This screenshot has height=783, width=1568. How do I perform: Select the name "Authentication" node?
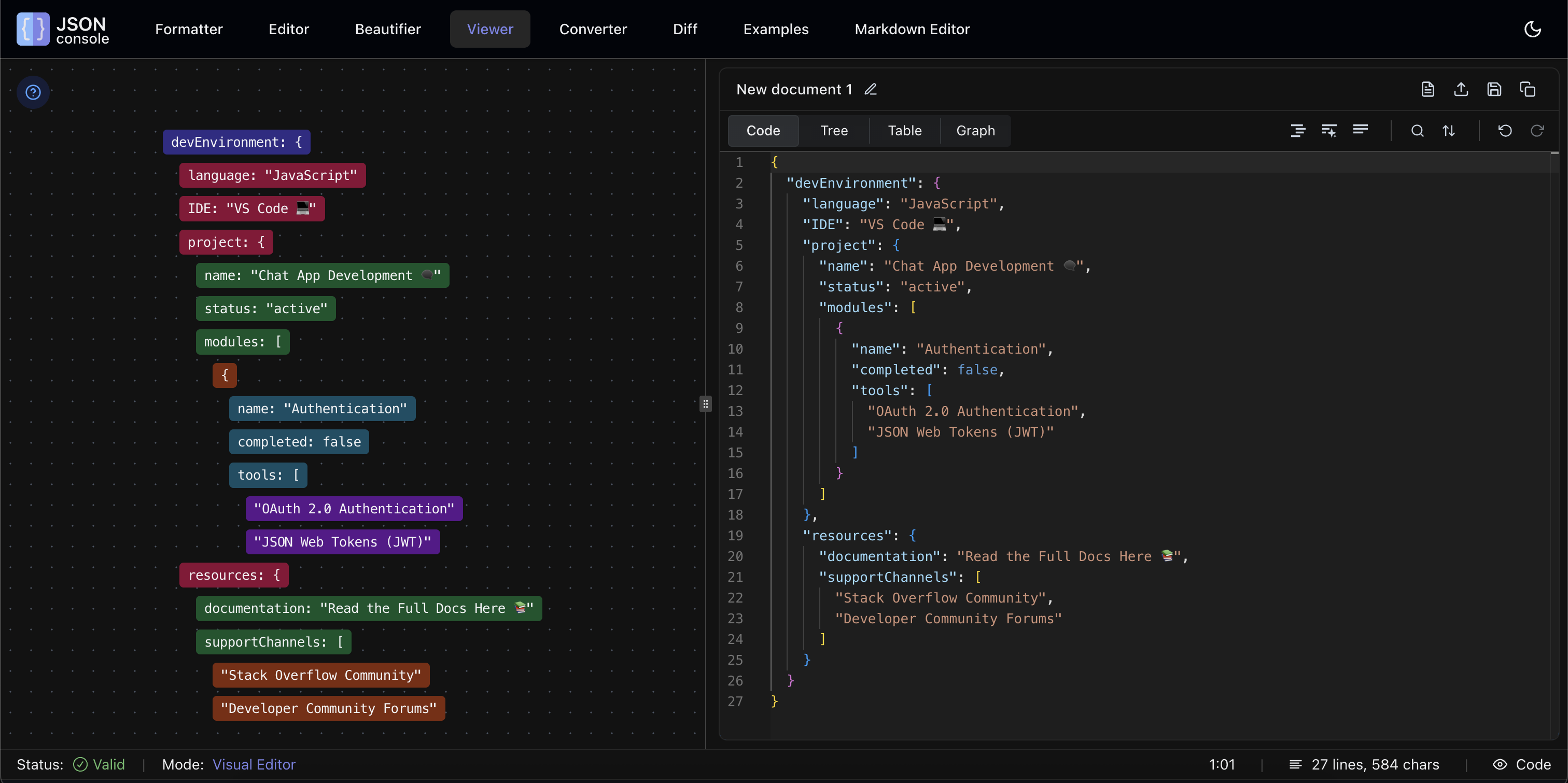(x=322, y=409)
